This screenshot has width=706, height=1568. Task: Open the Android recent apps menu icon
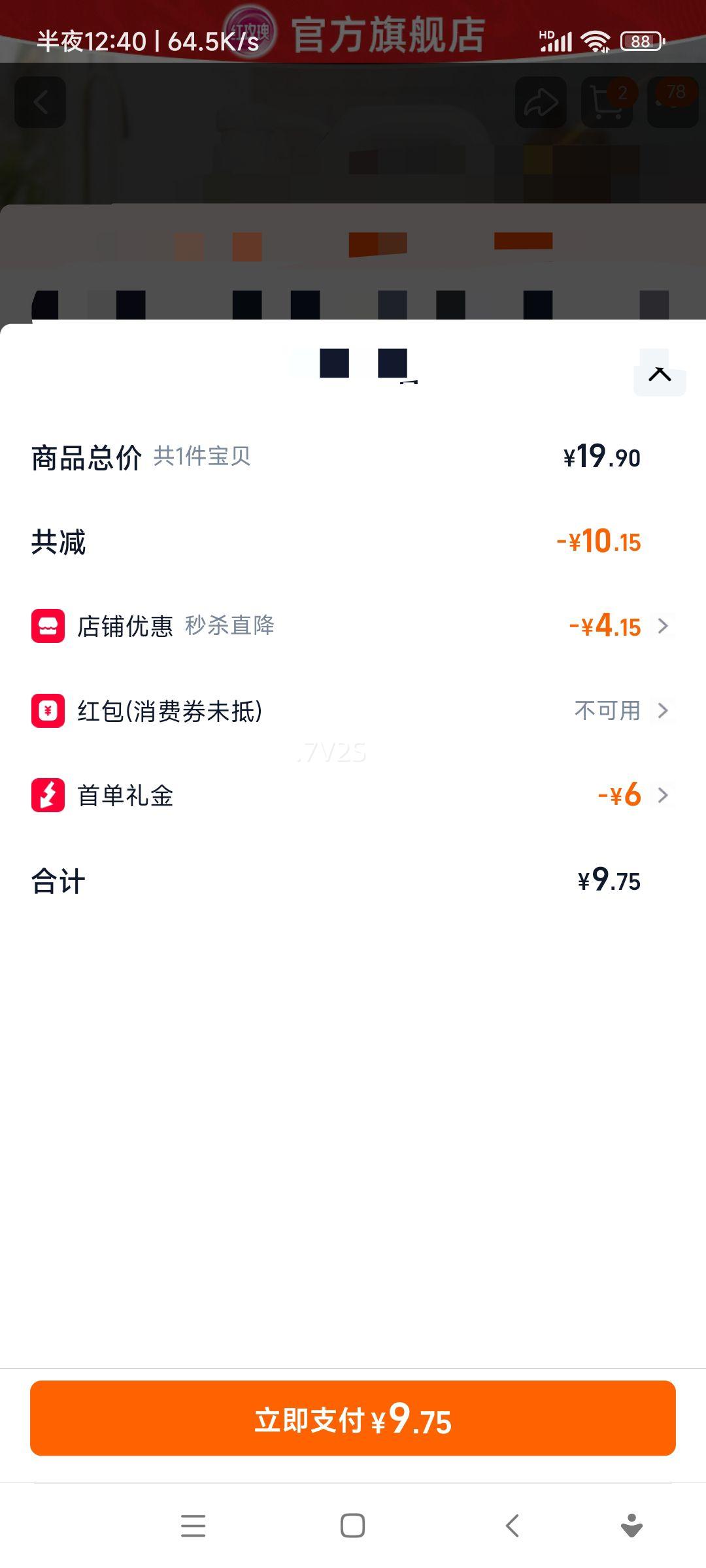pos(193,1526)
